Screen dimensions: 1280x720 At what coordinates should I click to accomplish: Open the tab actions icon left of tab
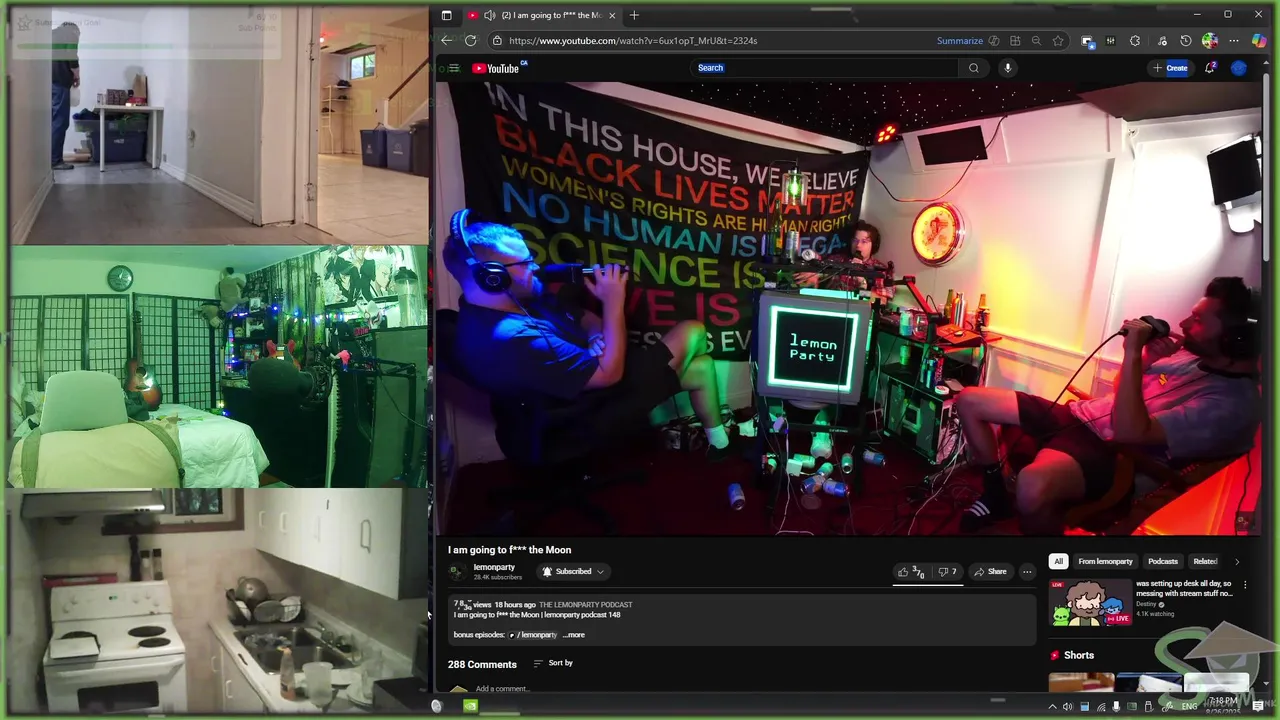click(x=446, y=15)
